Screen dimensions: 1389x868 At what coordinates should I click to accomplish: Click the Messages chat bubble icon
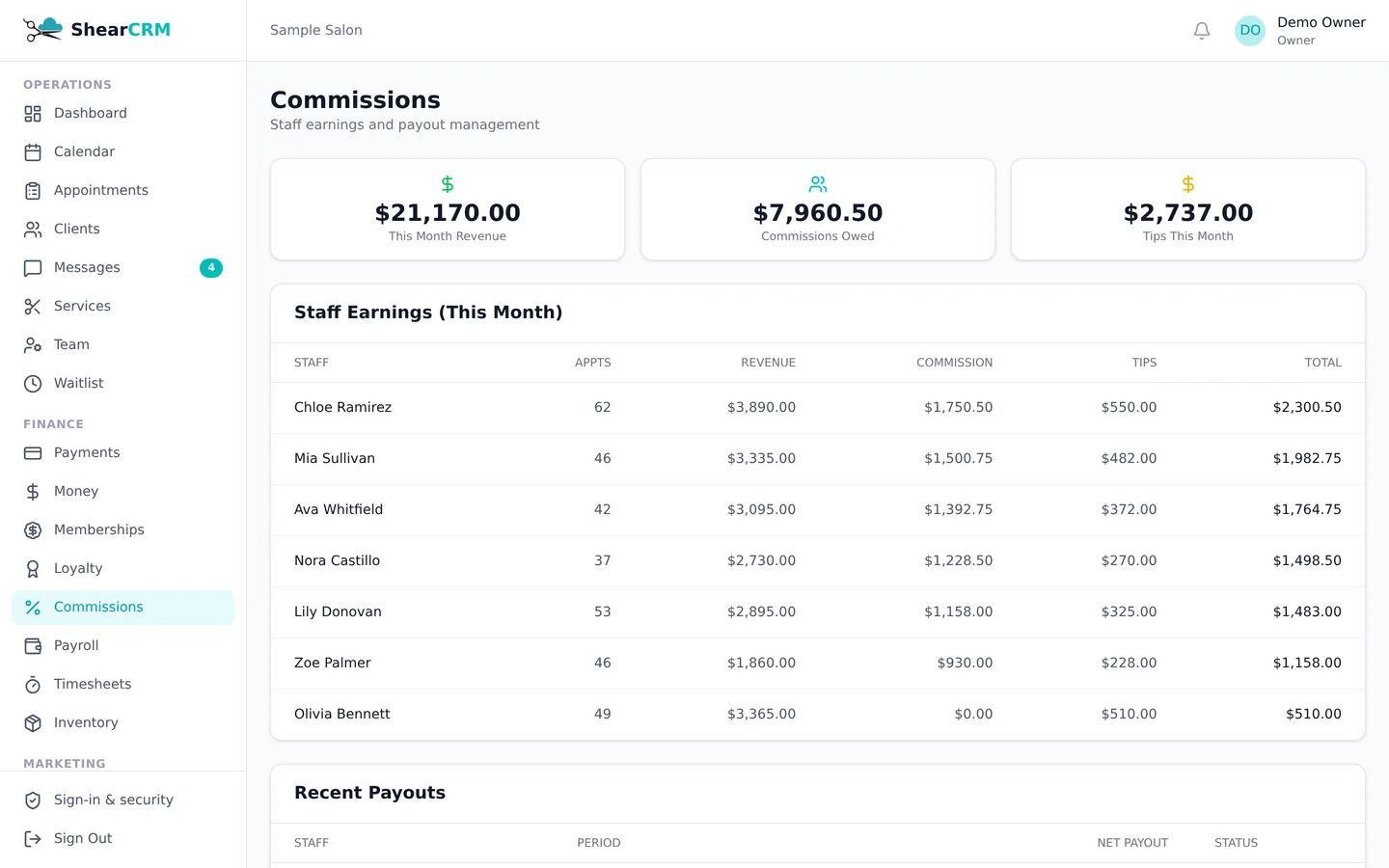33,268
